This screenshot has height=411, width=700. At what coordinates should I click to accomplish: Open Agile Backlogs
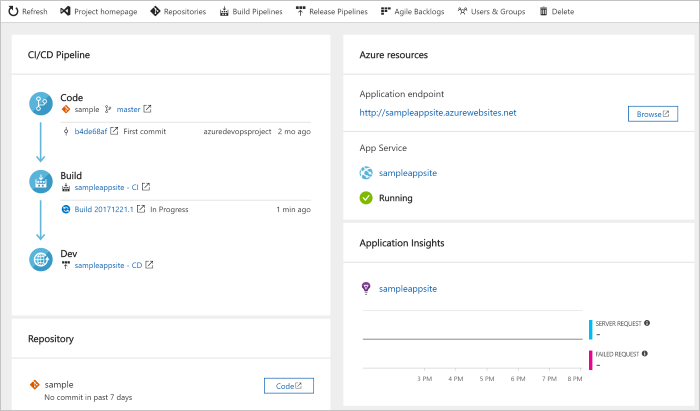(414, 12)
